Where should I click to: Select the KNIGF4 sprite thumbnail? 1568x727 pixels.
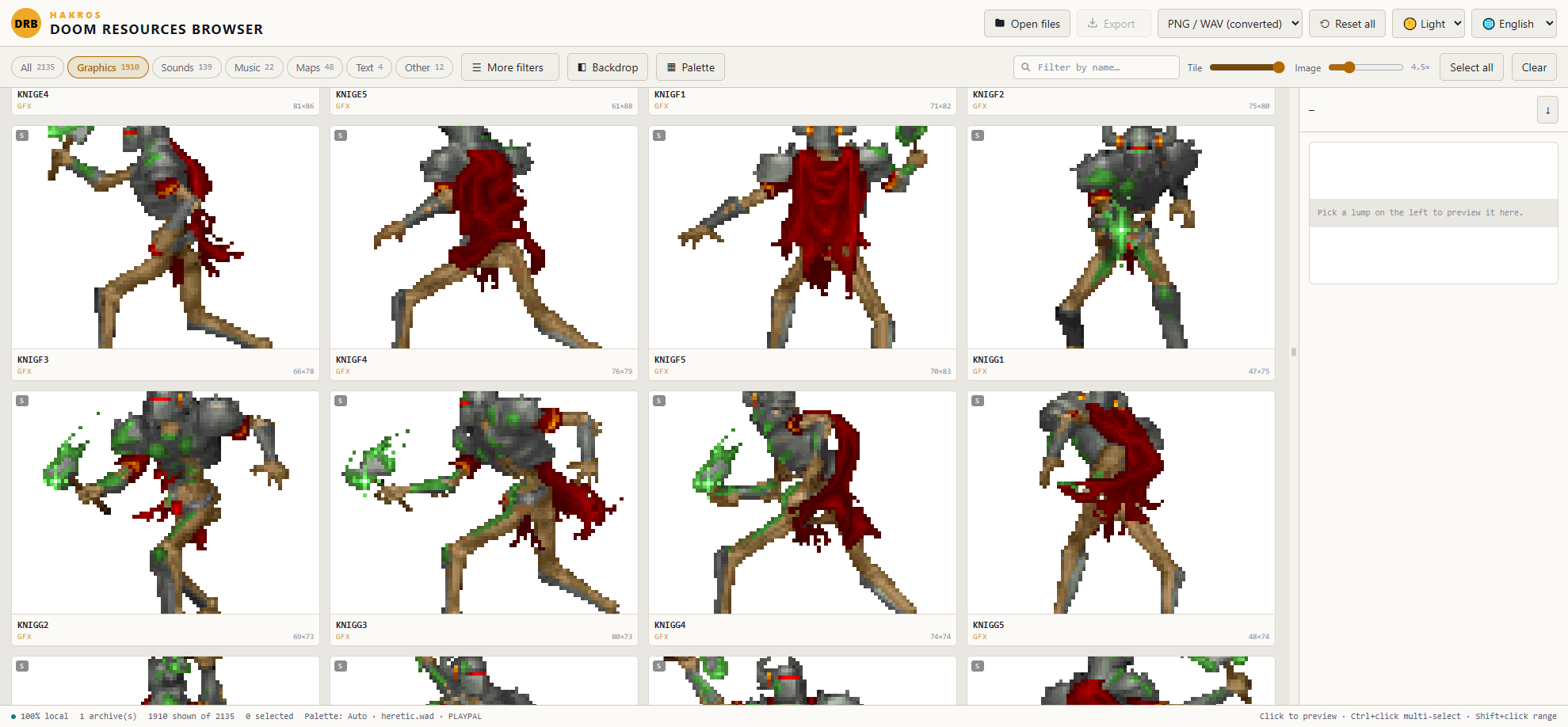click(x=484, y=238)
